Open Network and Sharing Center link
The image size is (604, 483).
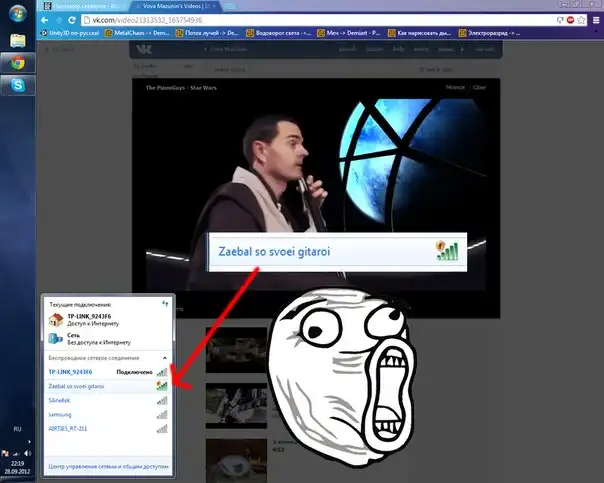(106, 467)
